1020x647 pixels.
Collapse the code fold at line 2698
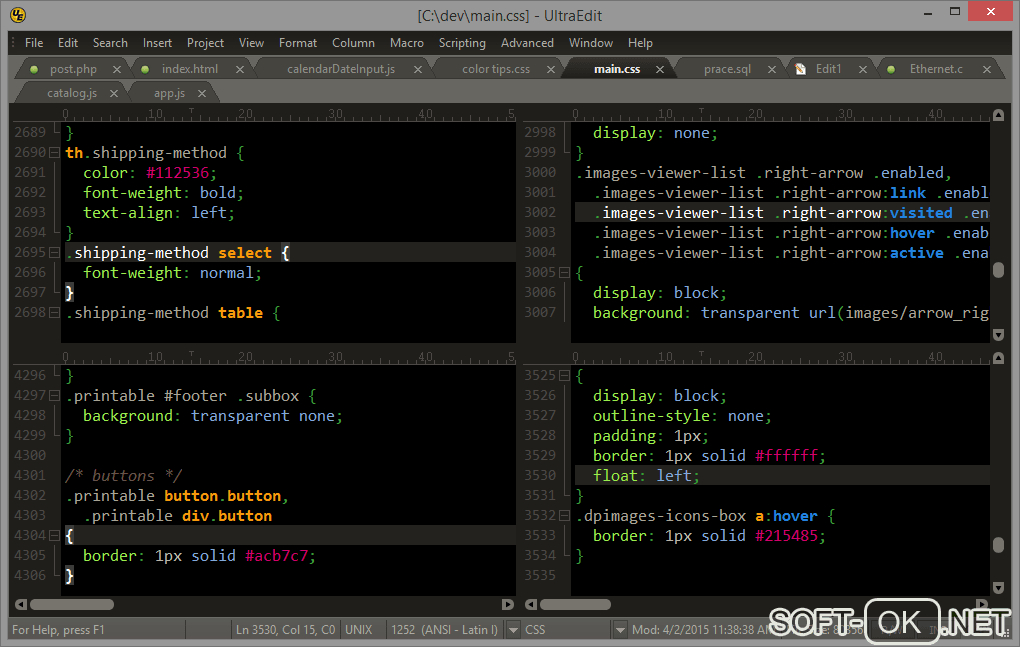[x=54, y=313]
